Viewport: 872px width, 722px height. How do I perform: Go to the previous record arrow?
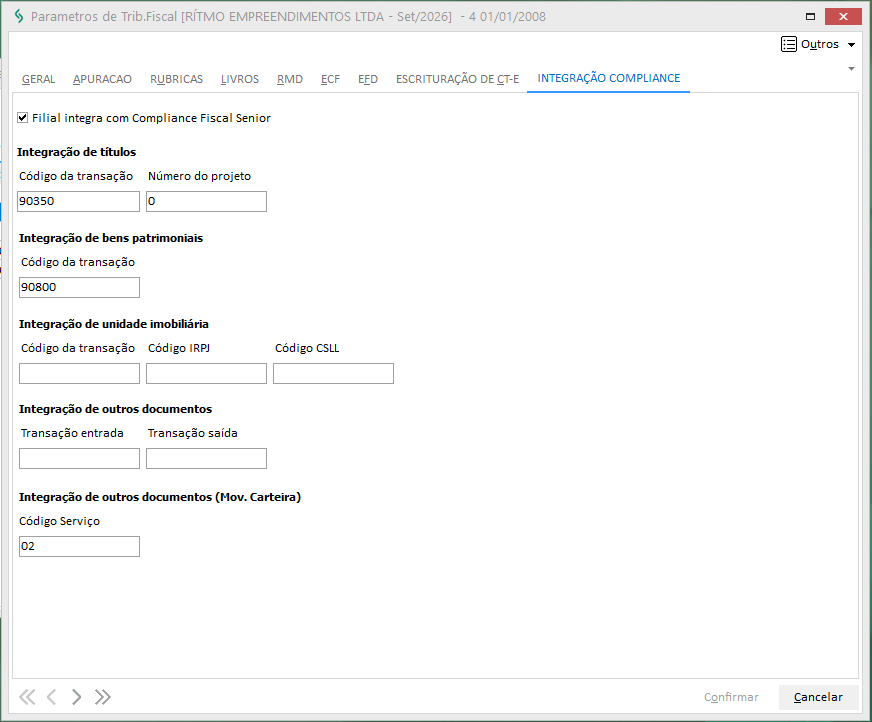pos(51,697)
